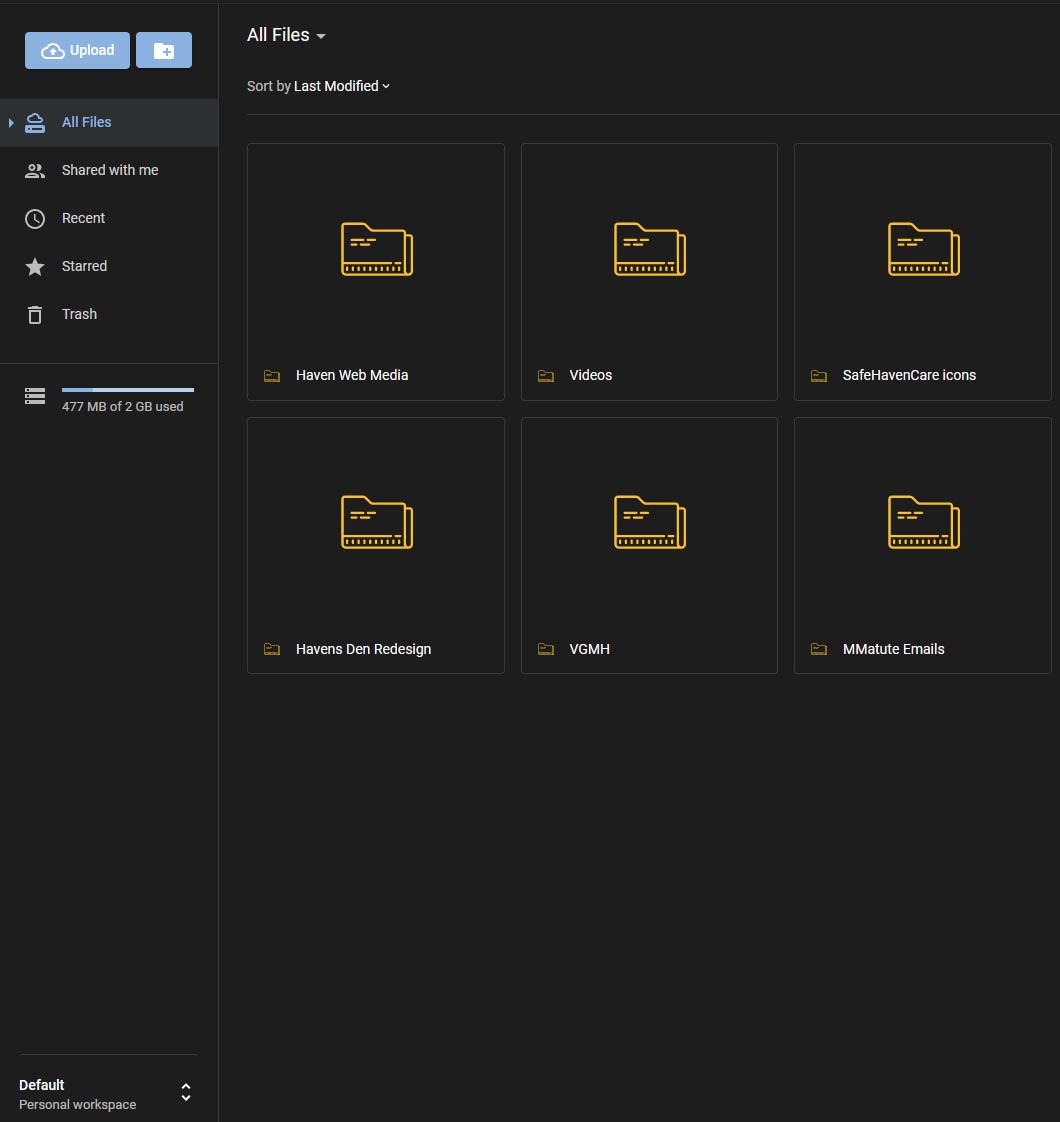Open the VGMH folder large icon

pos(650,522)
